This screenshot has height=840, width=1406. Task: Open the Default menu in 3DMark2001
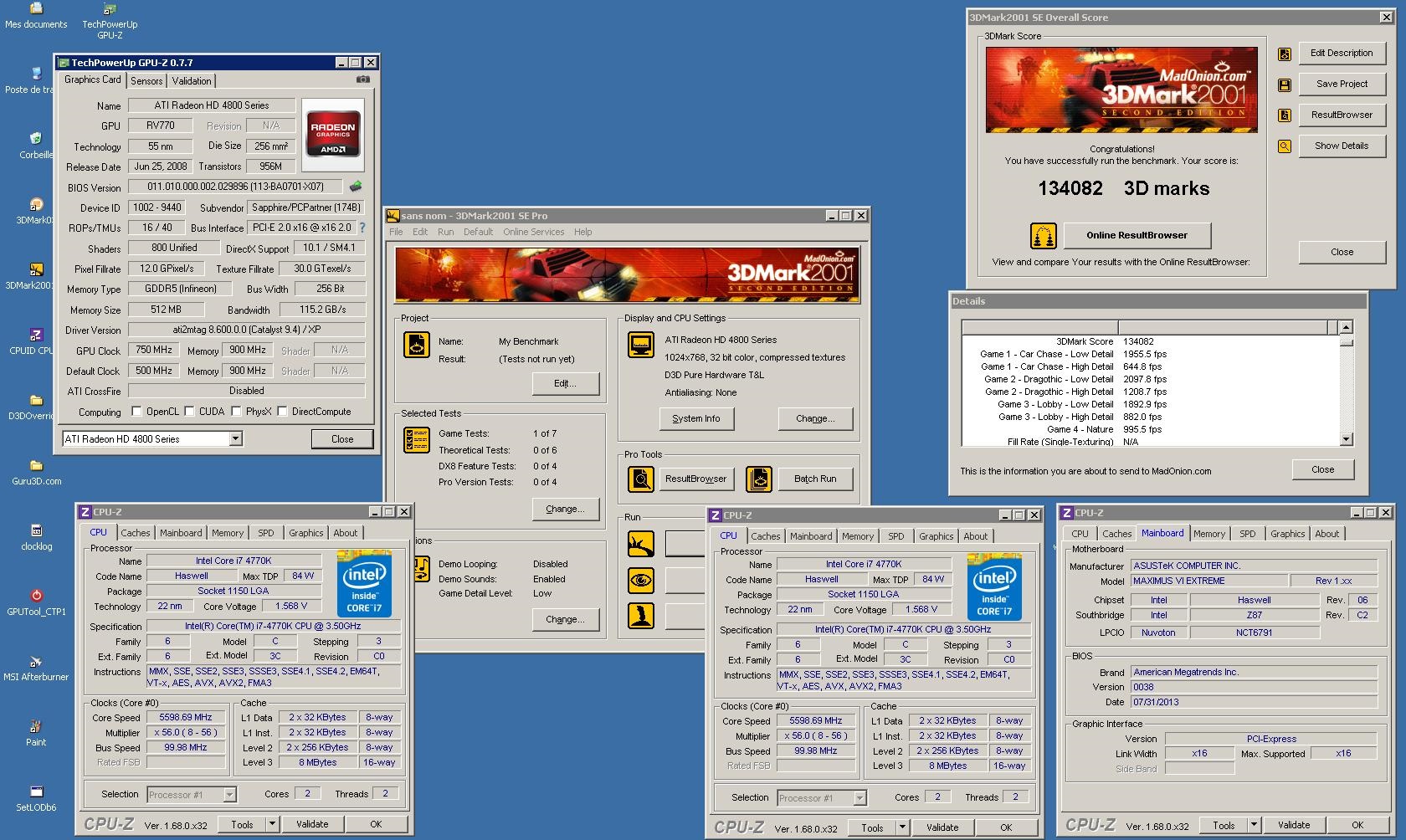(x=478, y=232)
